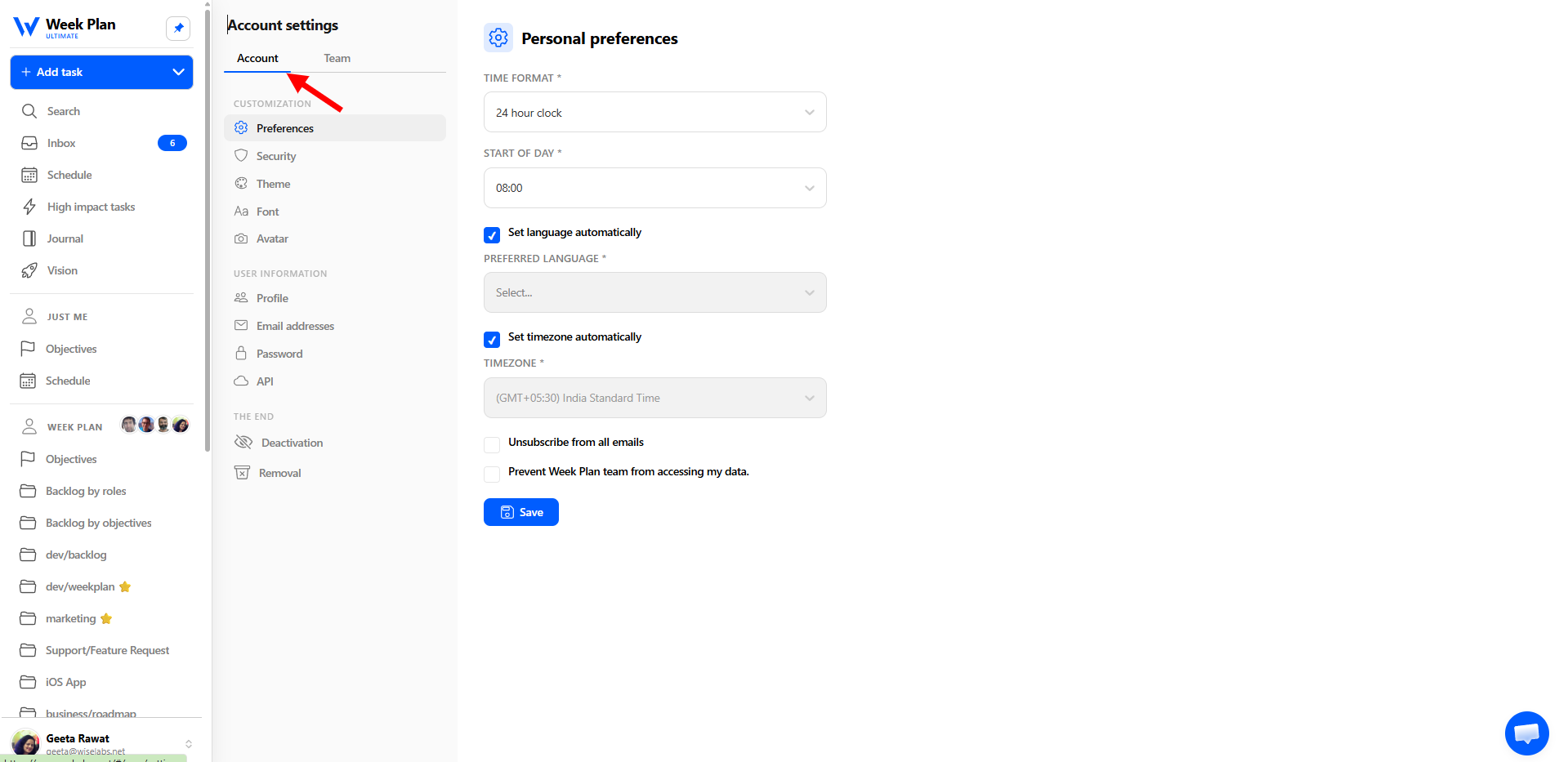Open High impact tasks lightning icon
Viewport: 1568px width, 762px height.
29,207
